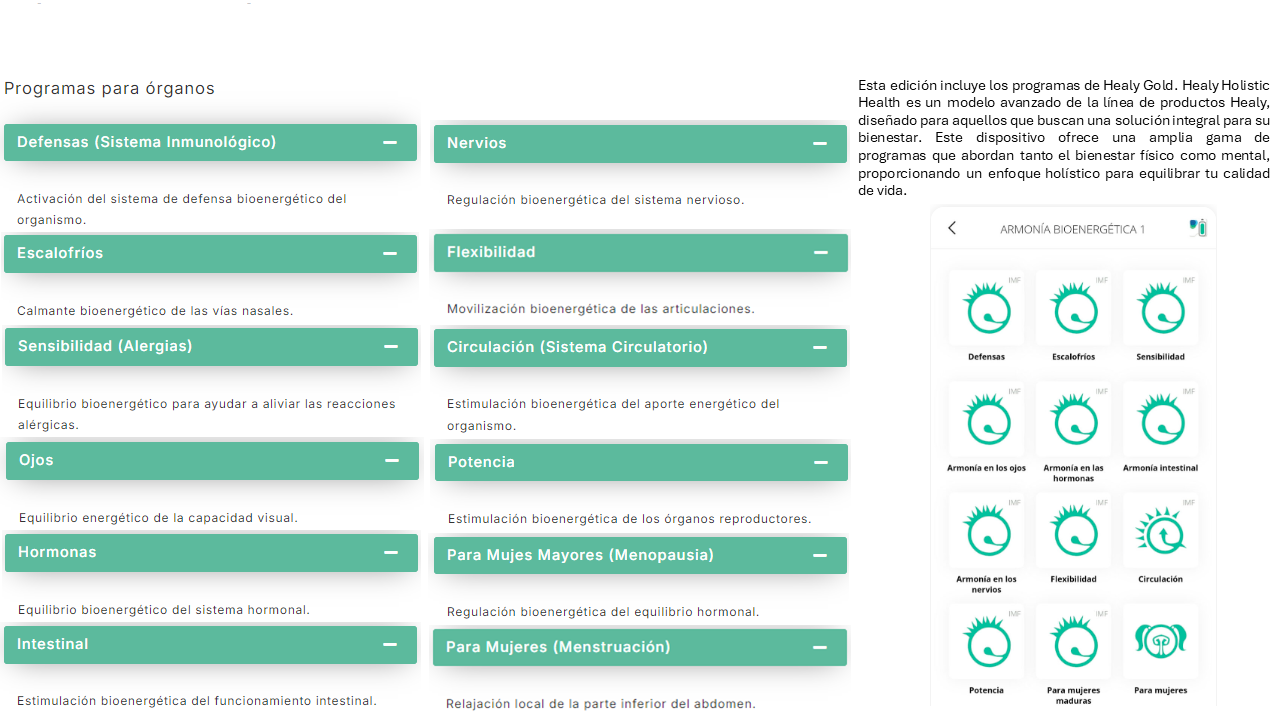Go back with the phone arrow
This screenshot has width=1280, height=720.
click(952, 228)
